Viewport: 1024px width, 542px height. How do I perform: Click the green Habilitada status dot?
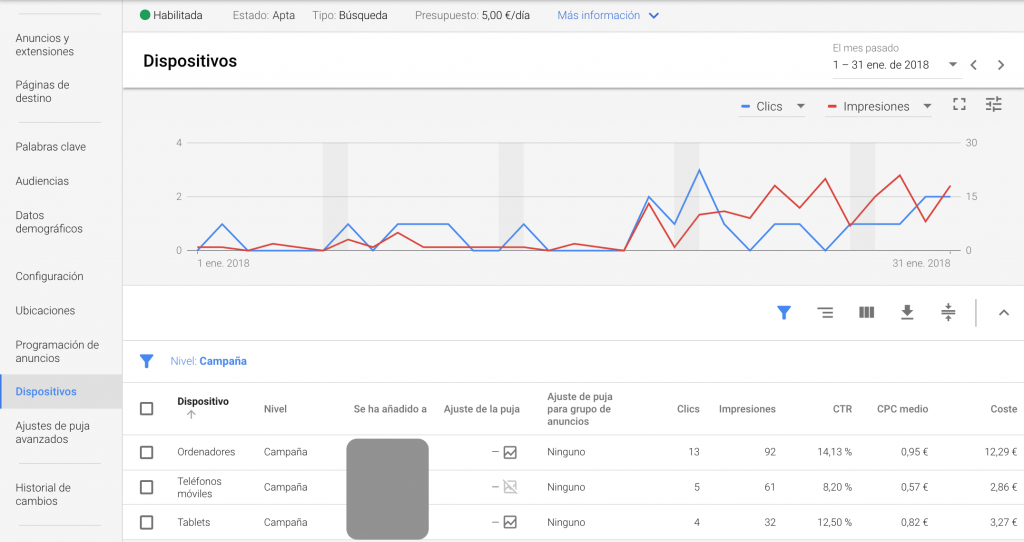[x=145, y=15]
